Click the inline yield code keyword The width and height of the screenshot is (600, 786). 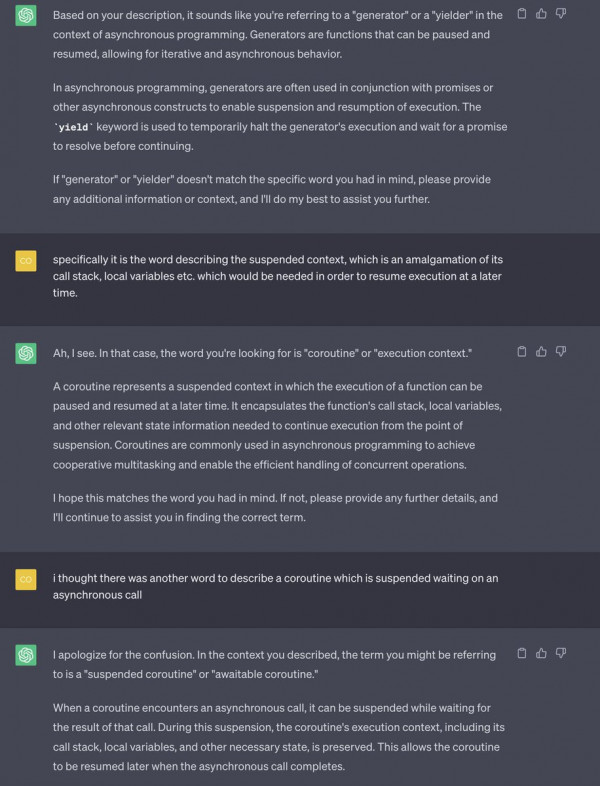(74, 127)
